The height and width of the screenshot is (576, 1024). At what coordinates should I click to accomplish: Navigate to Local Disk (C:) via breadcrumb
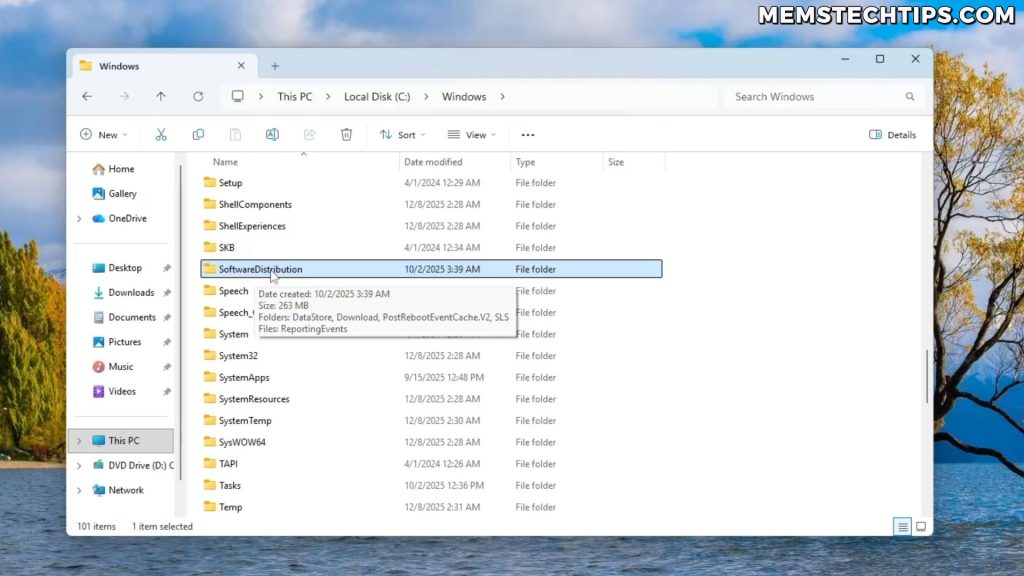[378, 96]
